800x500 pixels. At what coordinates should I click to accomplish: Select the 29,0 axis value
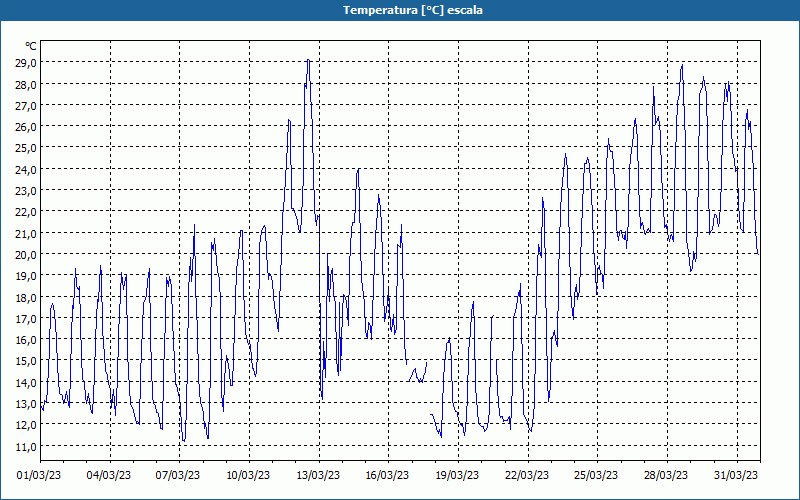pyautogui.click(x=26, y=62)
